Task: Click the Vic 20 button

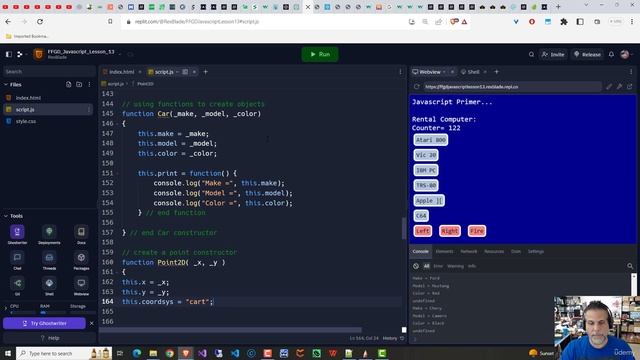Action: [426, 155]
